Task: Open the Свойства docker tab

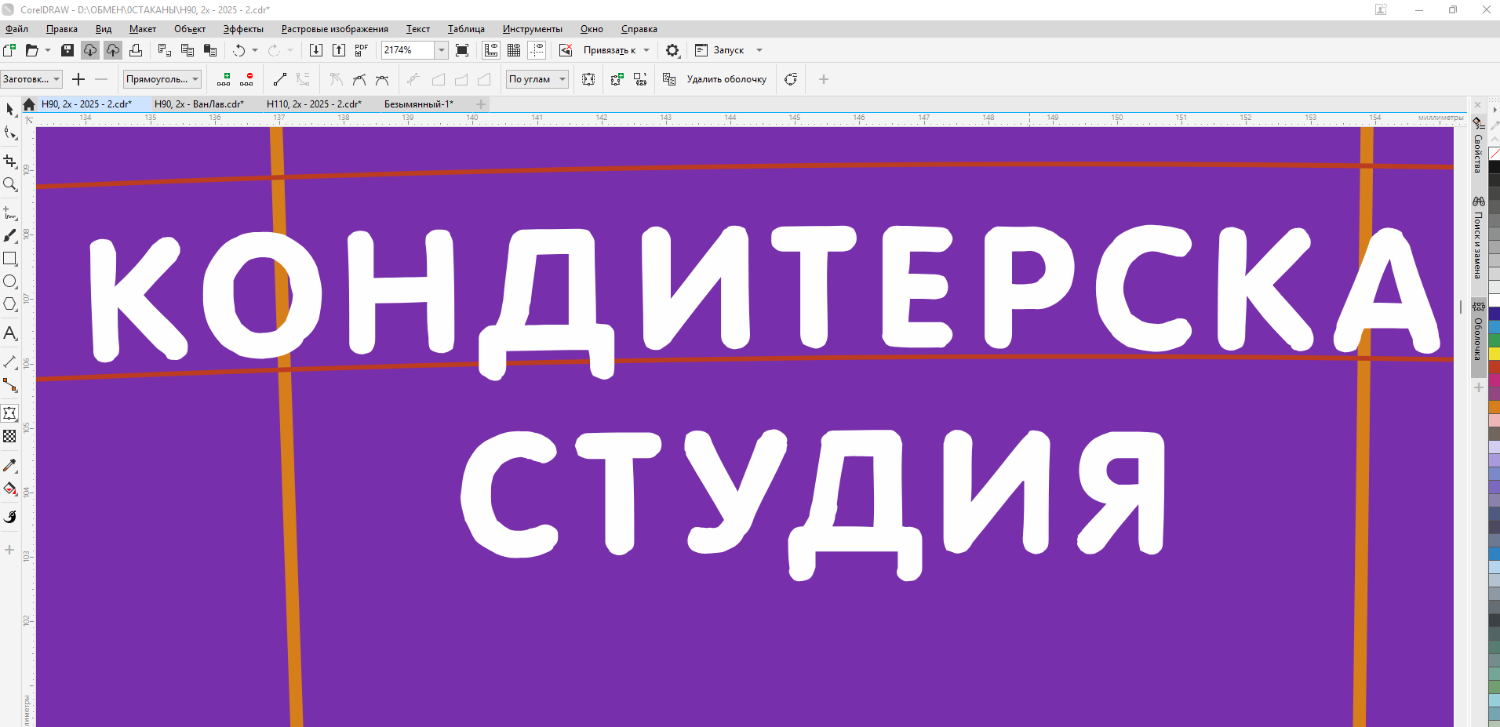Action: point(1478,147)
